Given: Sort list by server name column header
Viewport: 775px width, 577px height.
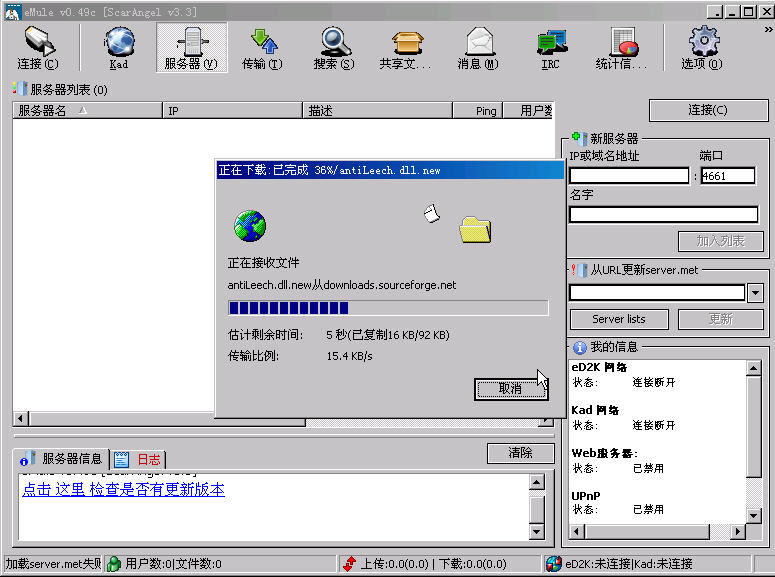Looking at the screenshot, I should coord(86,111).
